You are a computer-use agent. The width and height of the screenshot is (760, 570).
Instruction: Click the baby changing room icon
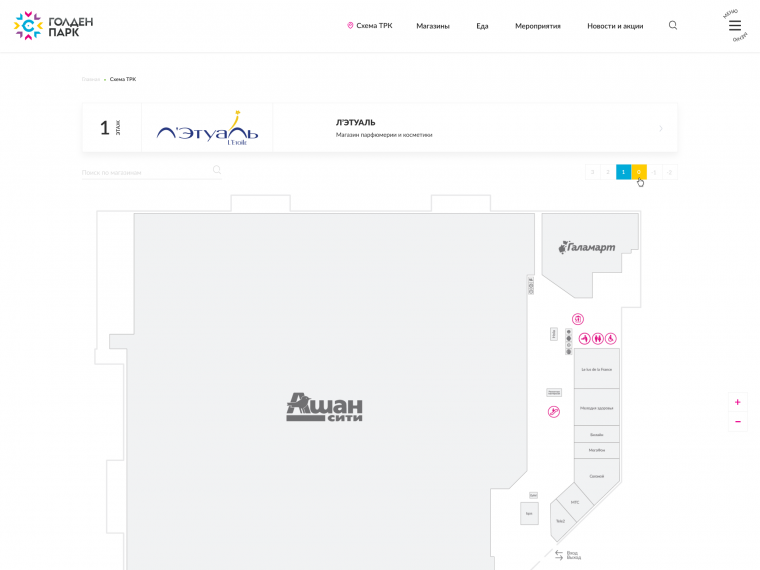tap(585, 338)
